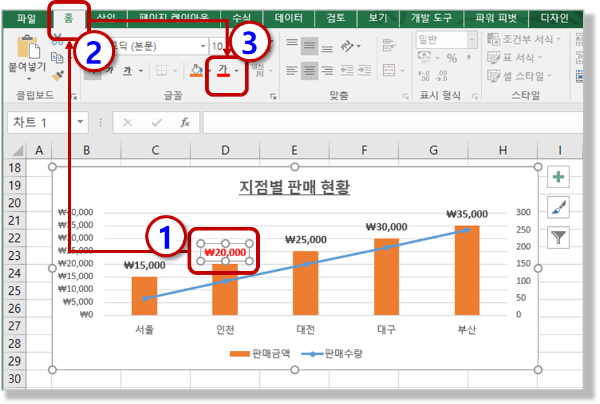The height and width of the screenshot is (404, 600).
Task: Apply percent style with the % icon
Action: [x=452, y=58]
